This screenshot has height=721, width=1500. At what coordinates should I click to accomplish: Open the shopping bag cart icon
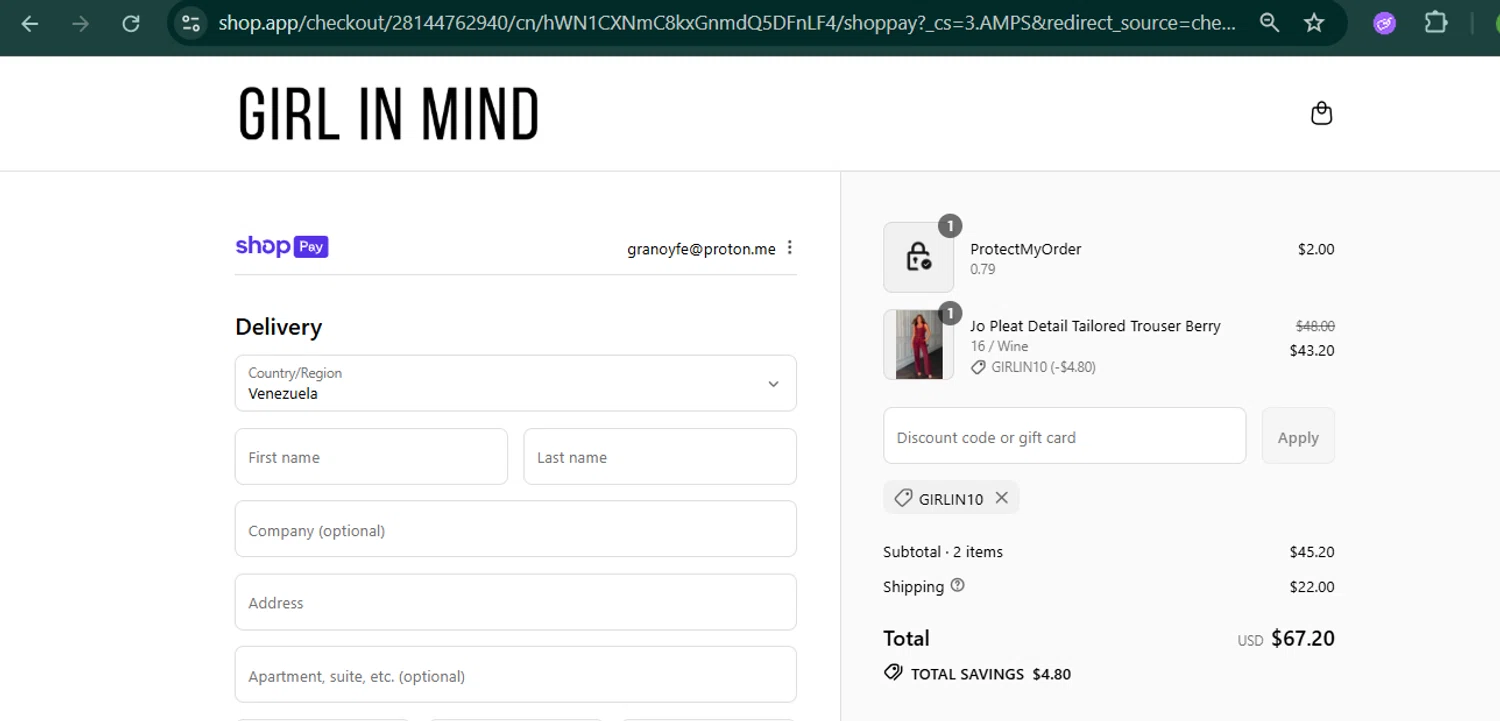(1321, 113)
